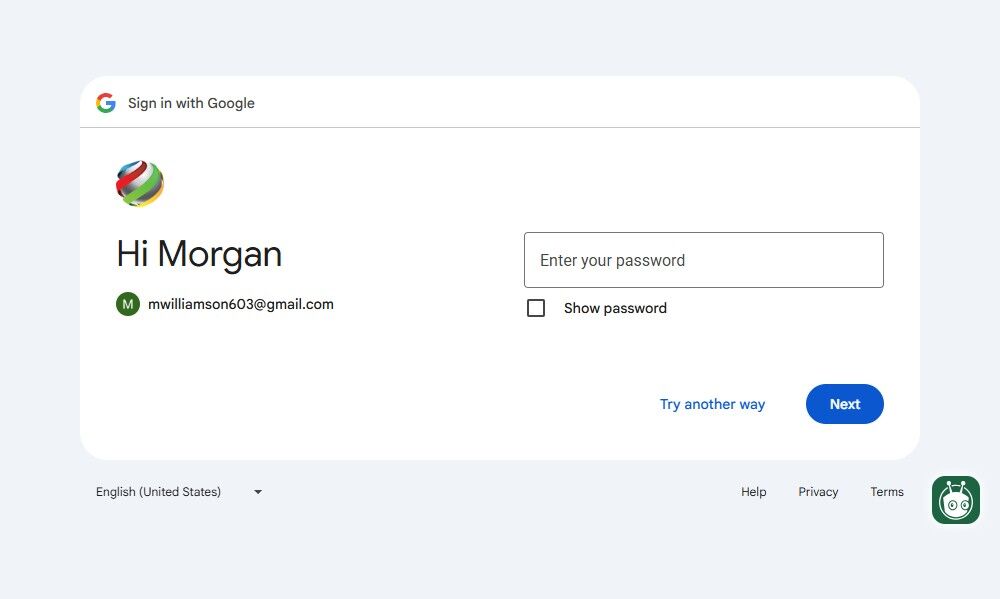Click the colorful sphere app logo
This screenshot has height=599, width=1000.
click(x=140, y=184)
